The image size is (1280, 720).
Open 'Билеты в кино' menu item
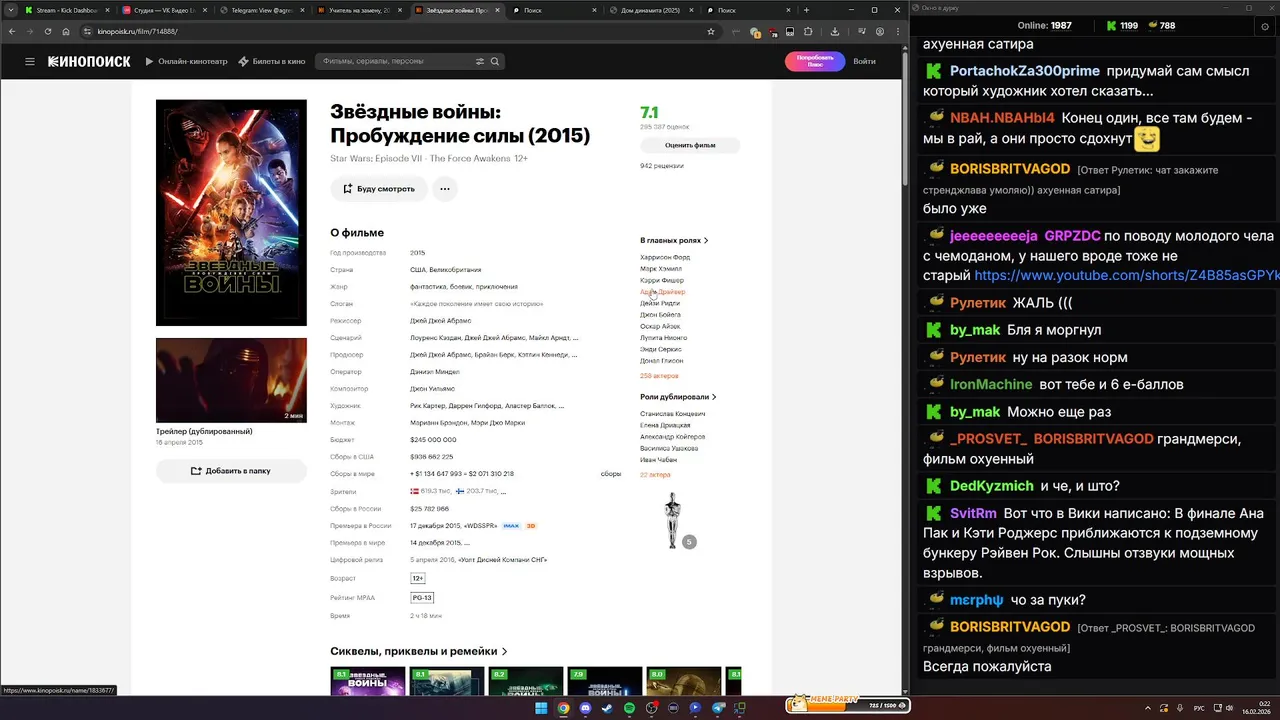tap(272, 61)
